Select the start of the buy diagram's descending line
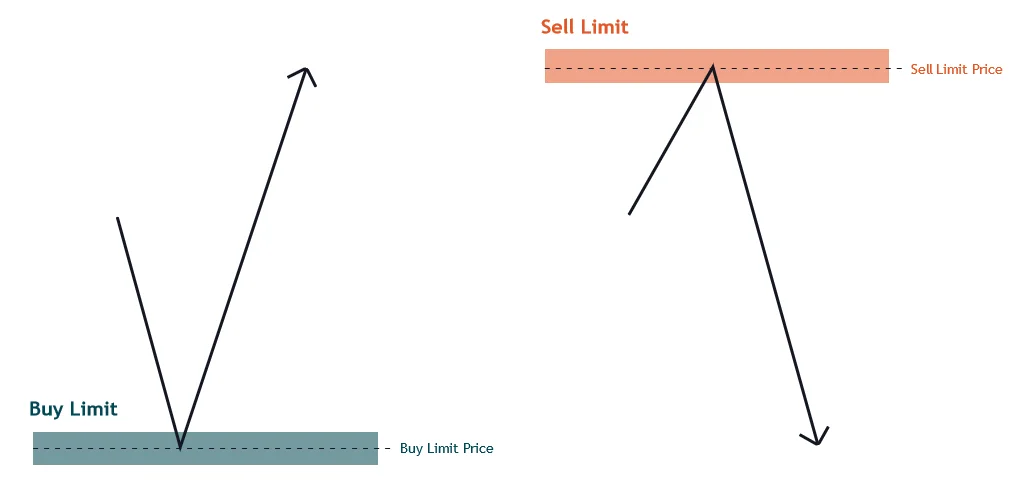This screenshot has height=495, width=1025. point(118,218)
